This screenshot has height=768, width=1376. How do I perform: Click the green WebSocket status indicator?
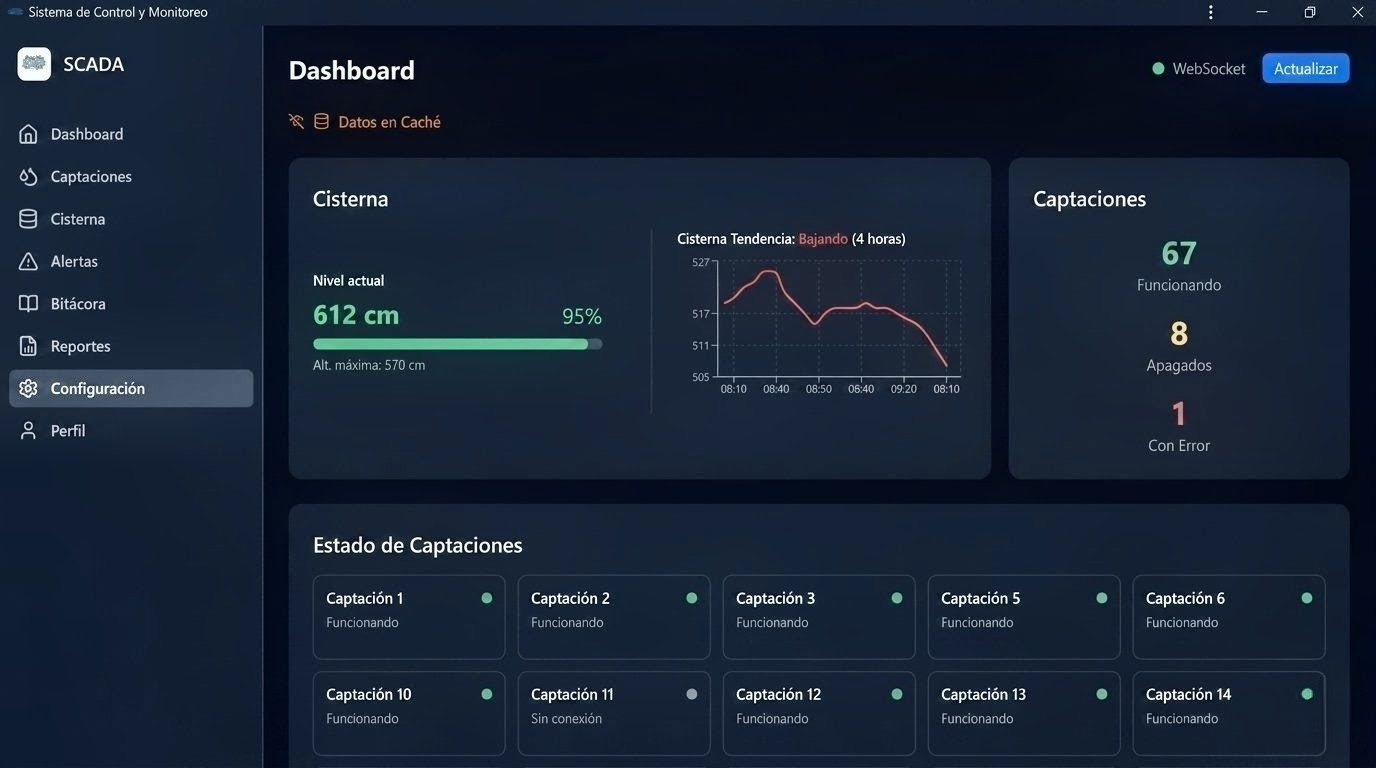(1157, 68)
